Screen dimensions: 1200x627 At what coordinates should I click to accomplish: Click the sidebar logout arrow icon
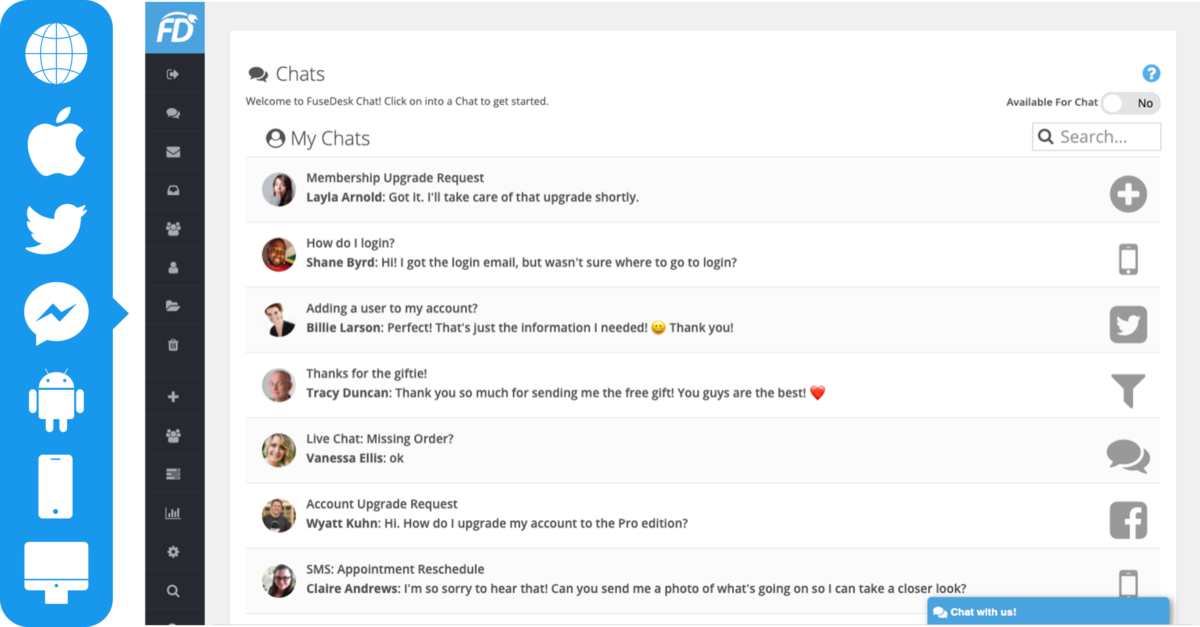click(174, 72)
